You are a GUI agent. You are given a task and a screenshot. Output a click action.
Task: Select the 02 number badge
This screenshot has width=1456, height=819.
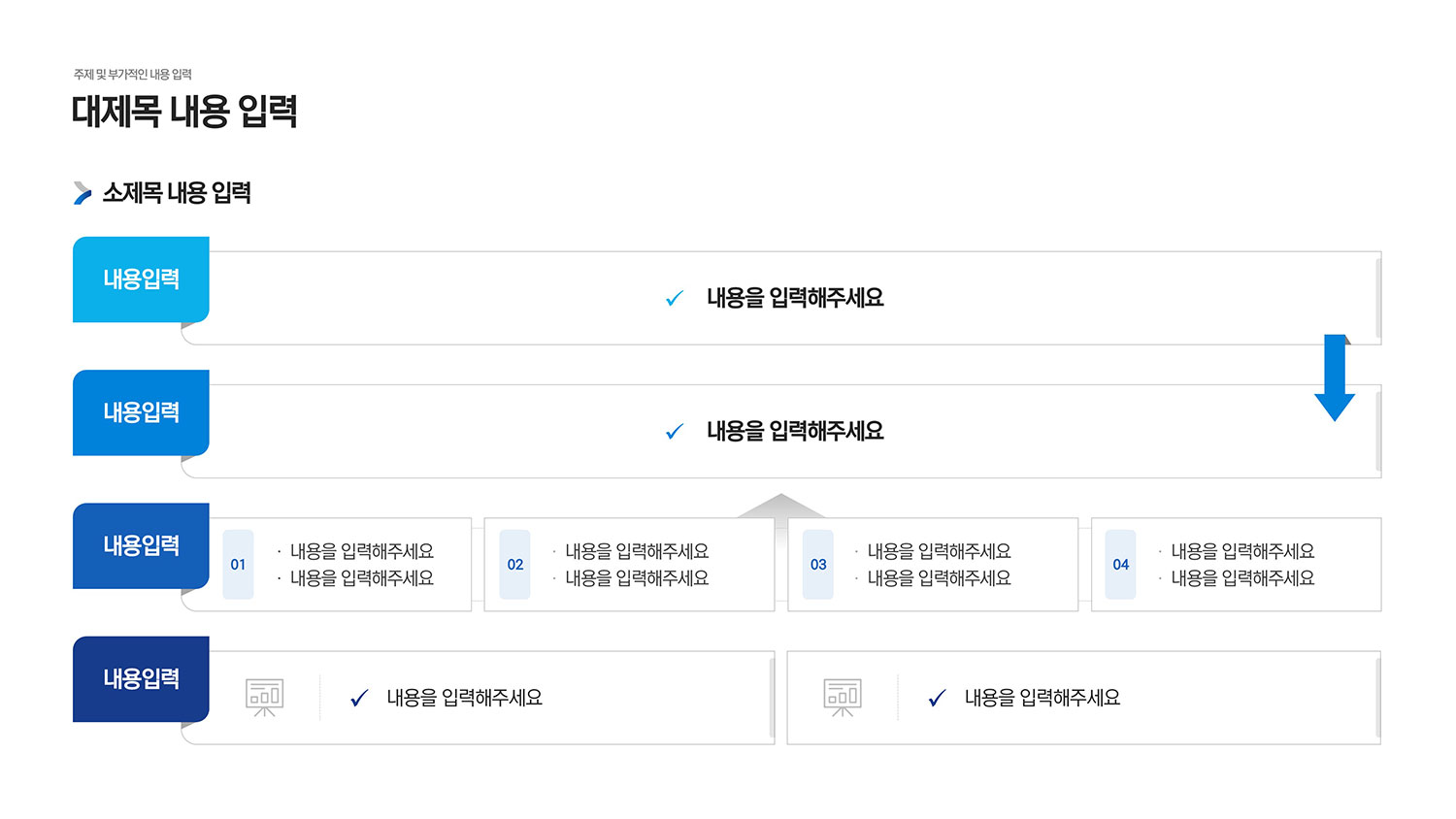click(x=515, y=565)
